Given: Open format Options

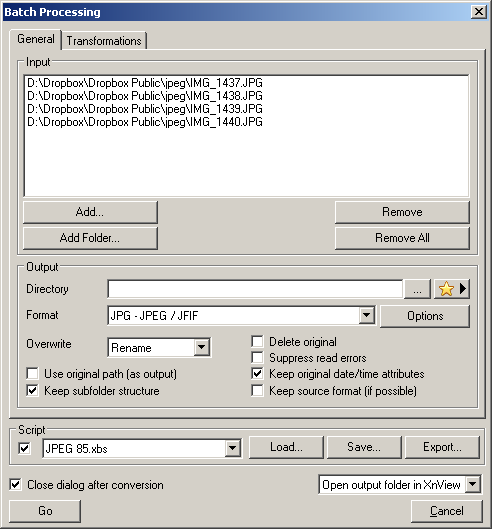Looking at the screenshot, I should pos(425,316).
